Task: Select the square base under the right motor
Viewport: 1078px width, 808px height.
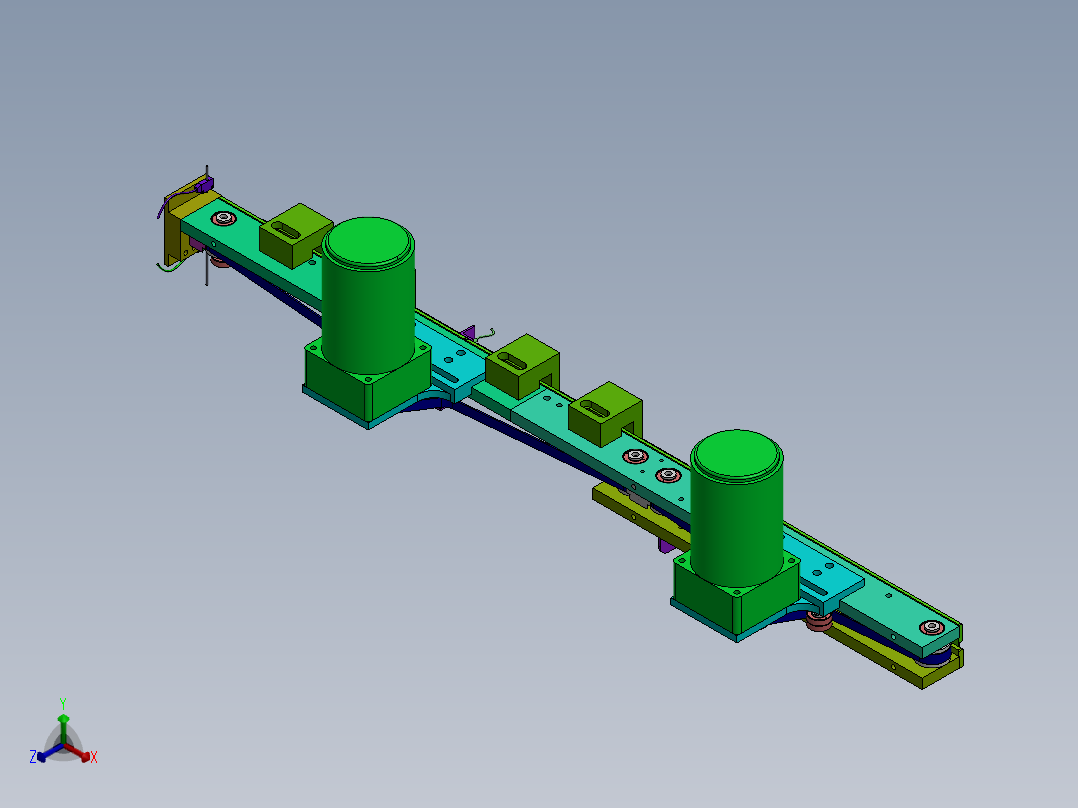Action: [736, 597]
